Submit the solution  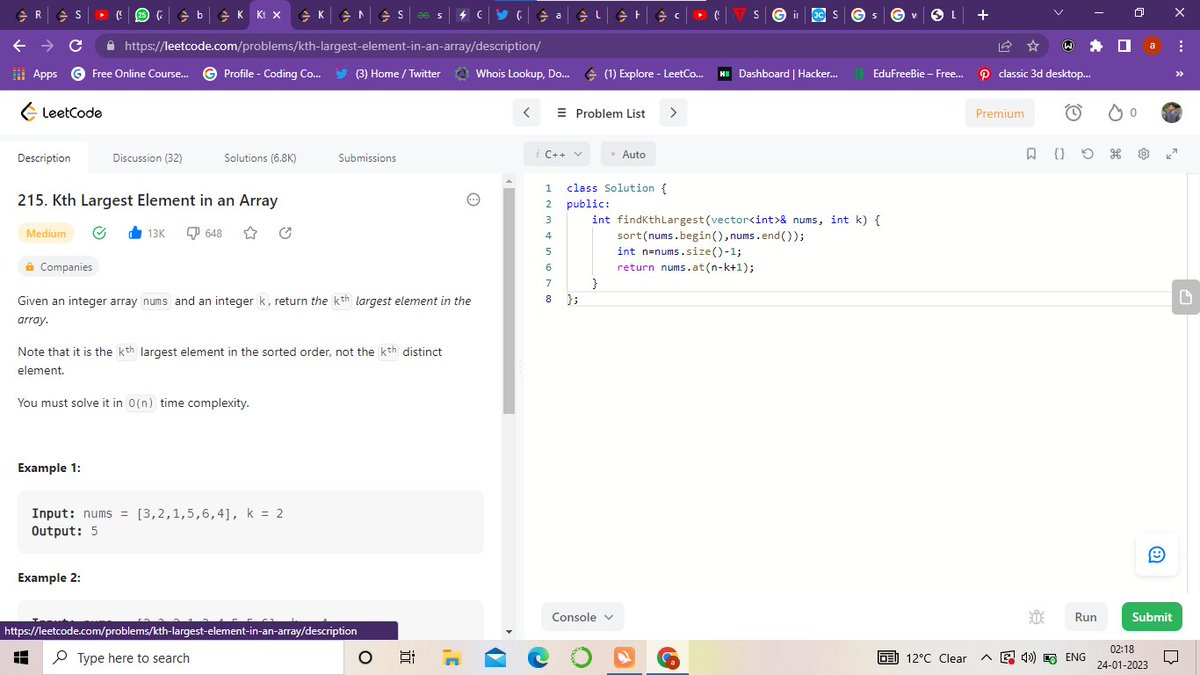point(1152,617)
